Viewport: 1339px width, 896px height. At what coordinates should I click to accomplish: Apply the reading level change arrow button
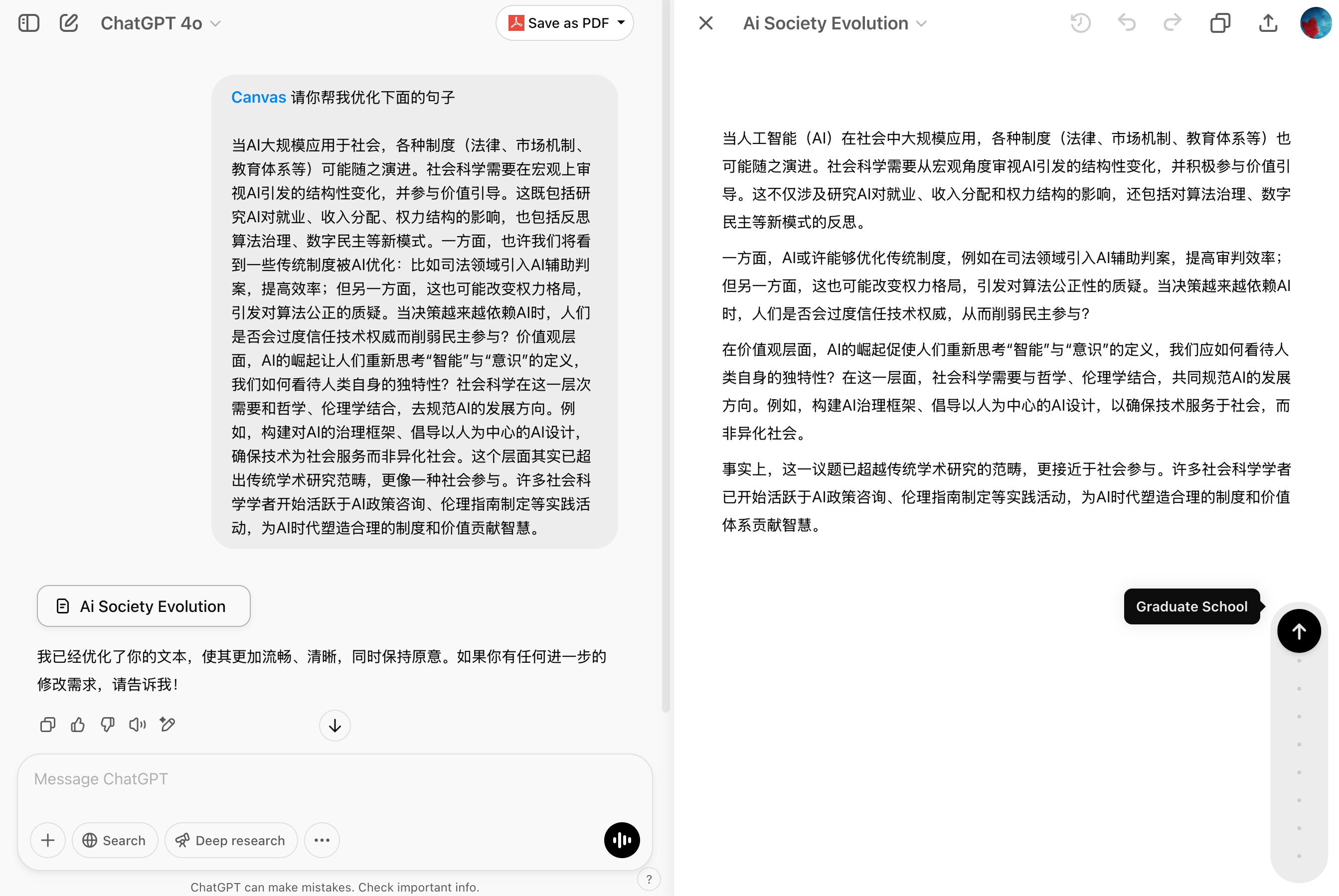point(1299,631)
